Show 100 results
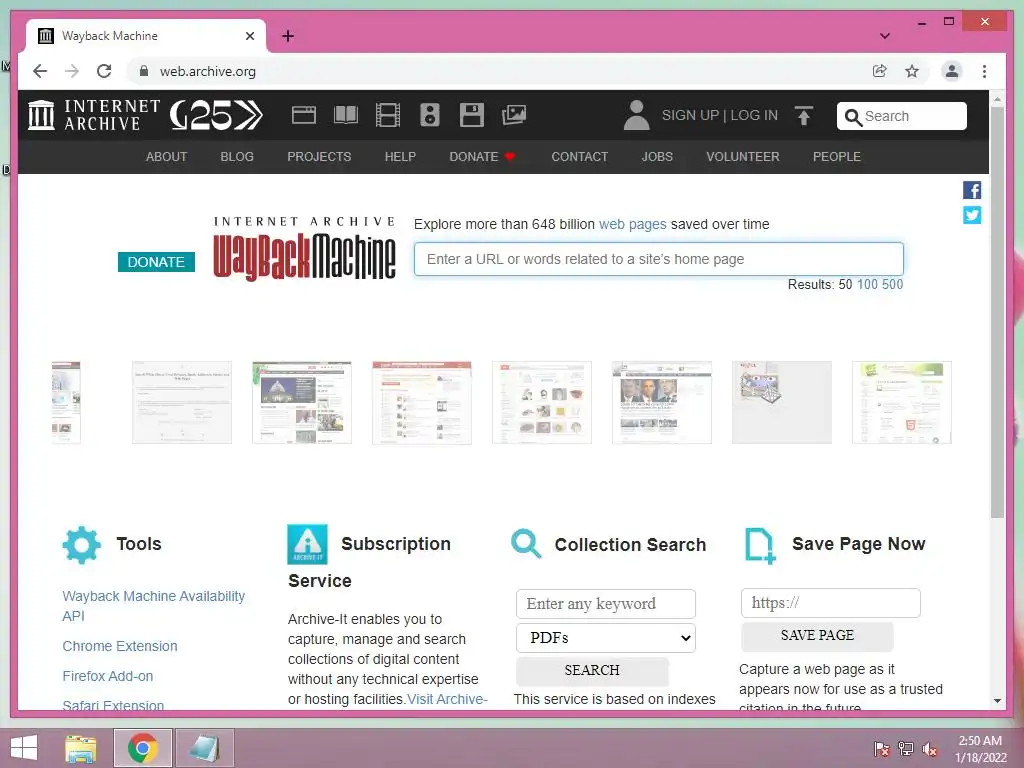Image resolution: width=1024 pixels, height=768 pixels. coord(867,284)
